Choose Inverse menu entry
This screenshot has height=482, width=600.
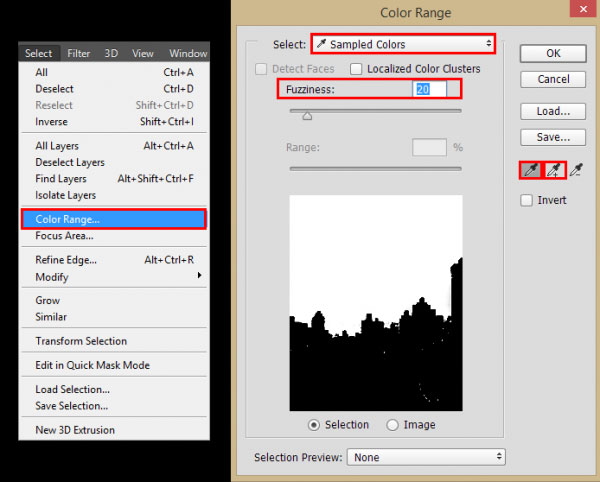(114, 122)
